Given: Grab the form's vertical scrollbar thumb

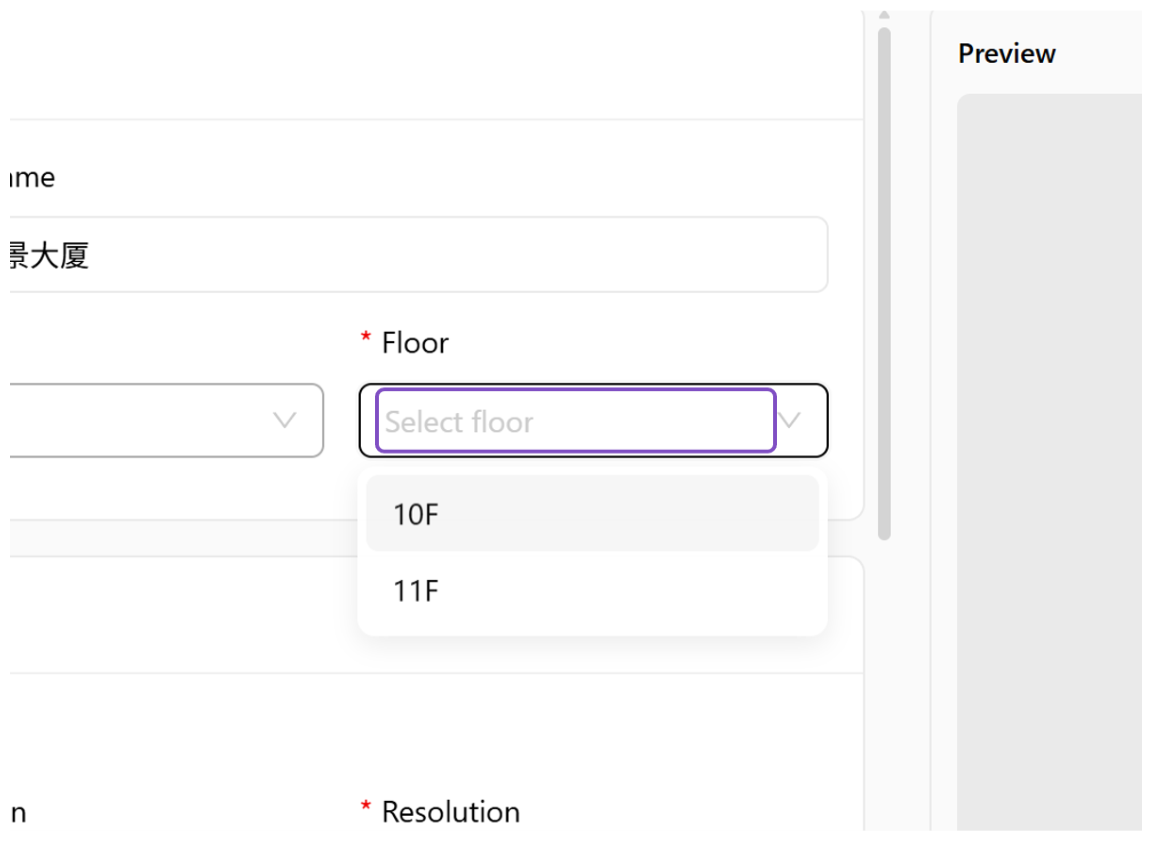Looking at the screenshot, I should coord(885,284).
